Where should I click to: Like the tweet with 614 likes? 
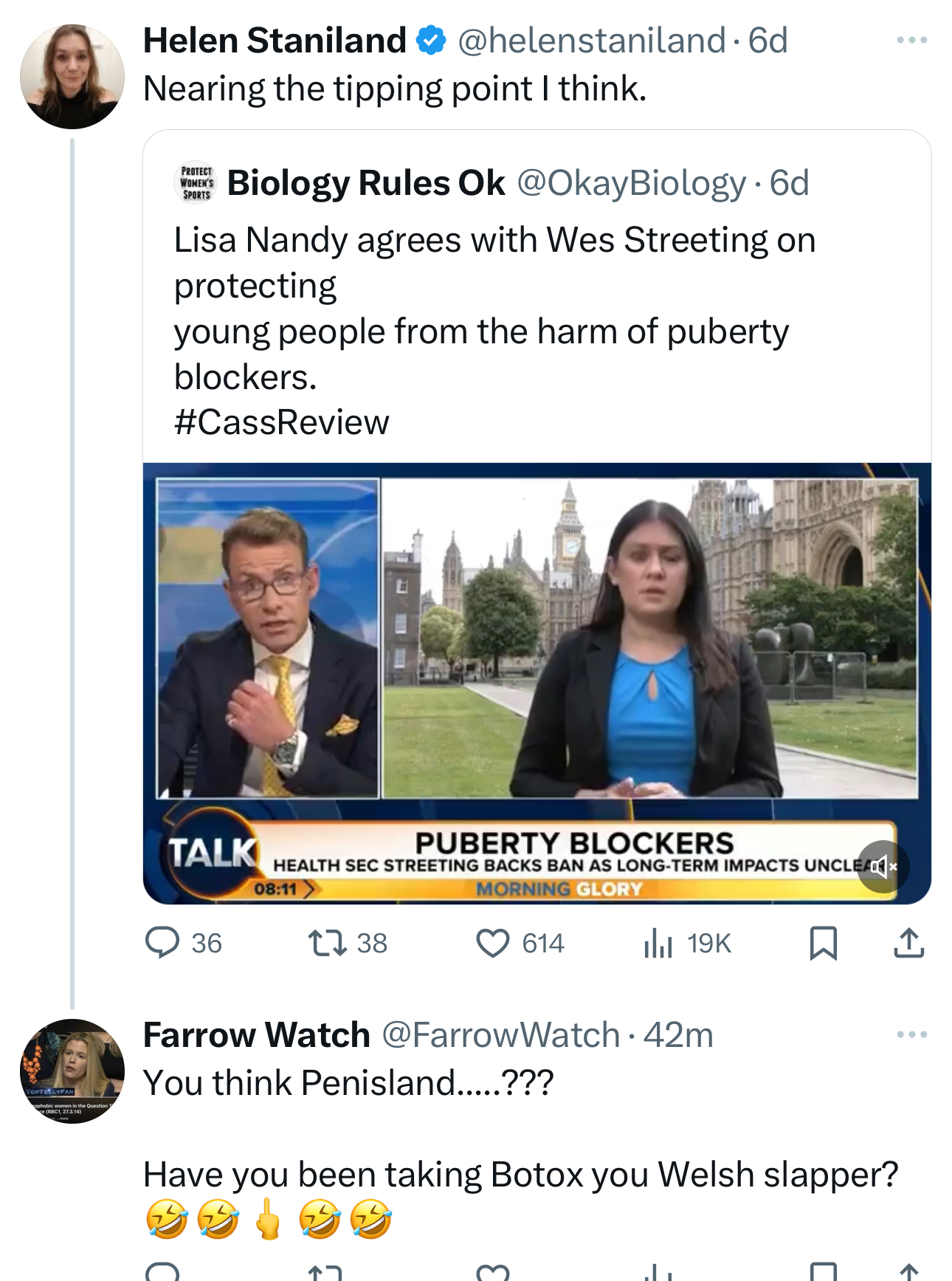pyautogui.click(x=493, y=943)
